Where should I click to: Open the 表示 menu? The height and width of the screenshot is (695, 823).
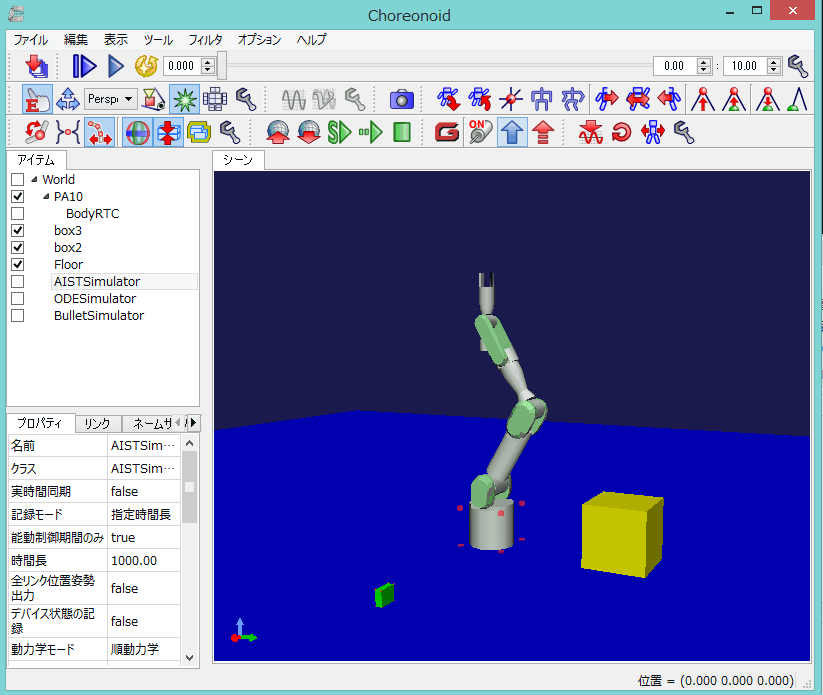point(115,40)
